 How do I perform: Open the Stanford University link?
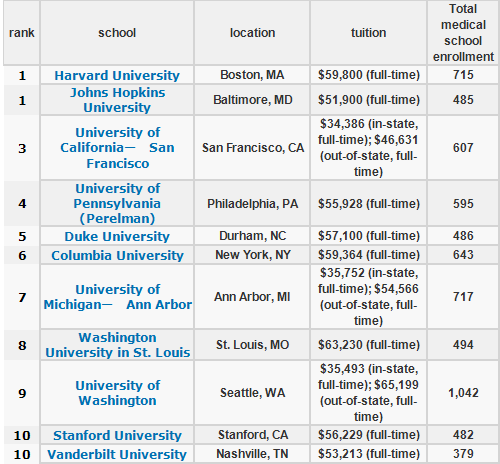pyautogui.click(x=117, y=435)
